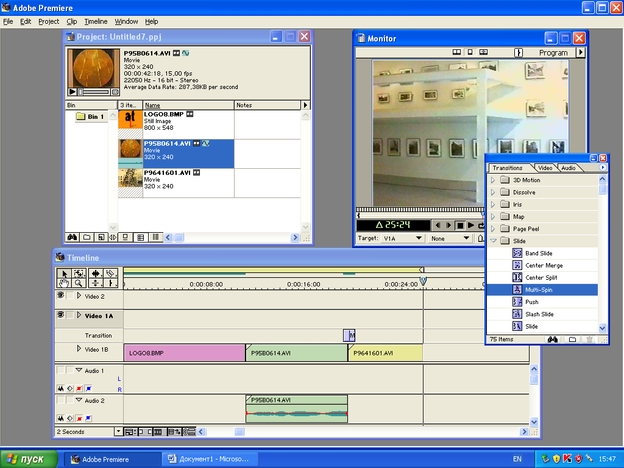624x468 pixels.
Task: Click the Find binoculars icon in Project window
Action: 73,237
